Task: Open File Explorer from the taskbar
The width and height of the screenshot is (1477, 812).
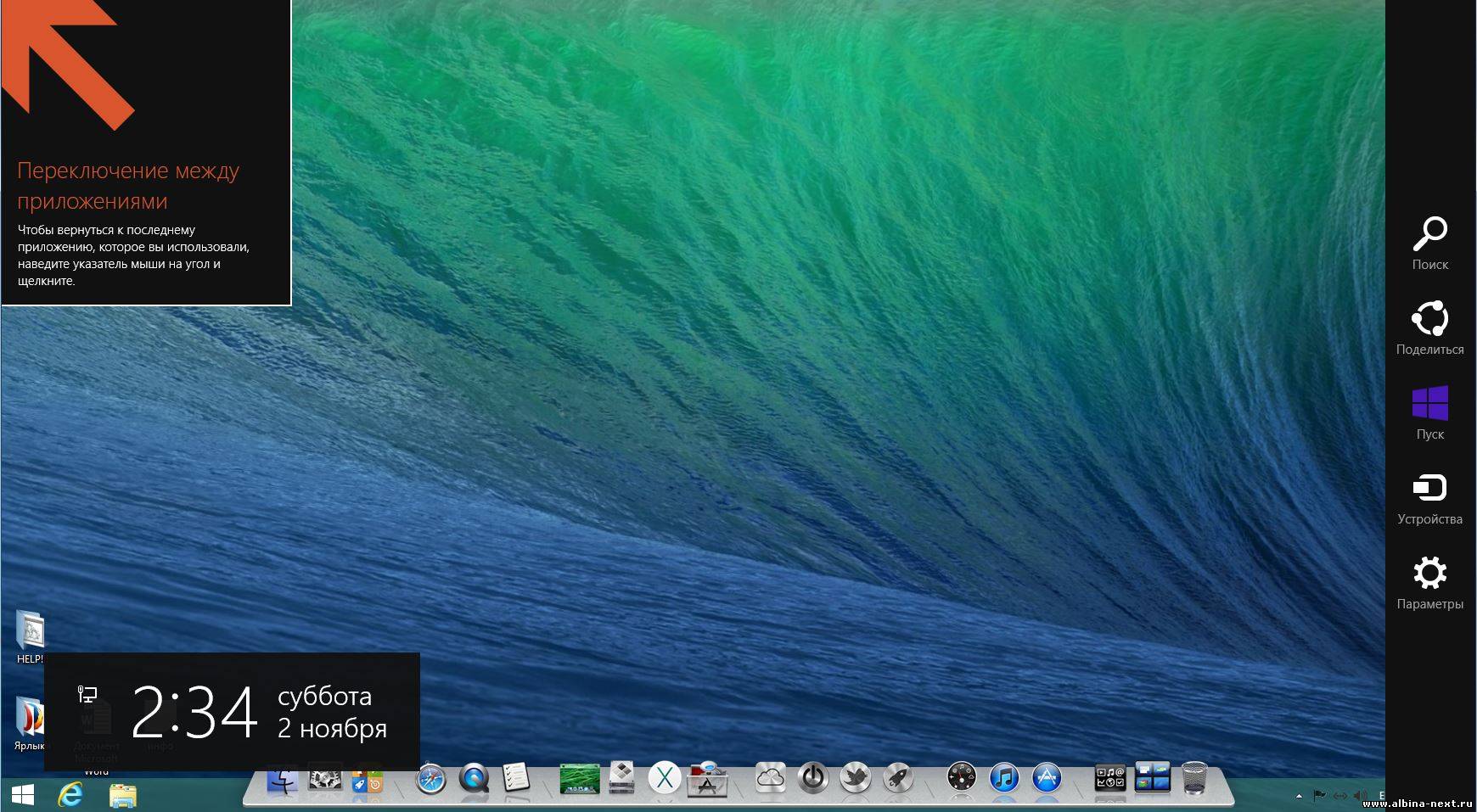Action: point(123,795)
